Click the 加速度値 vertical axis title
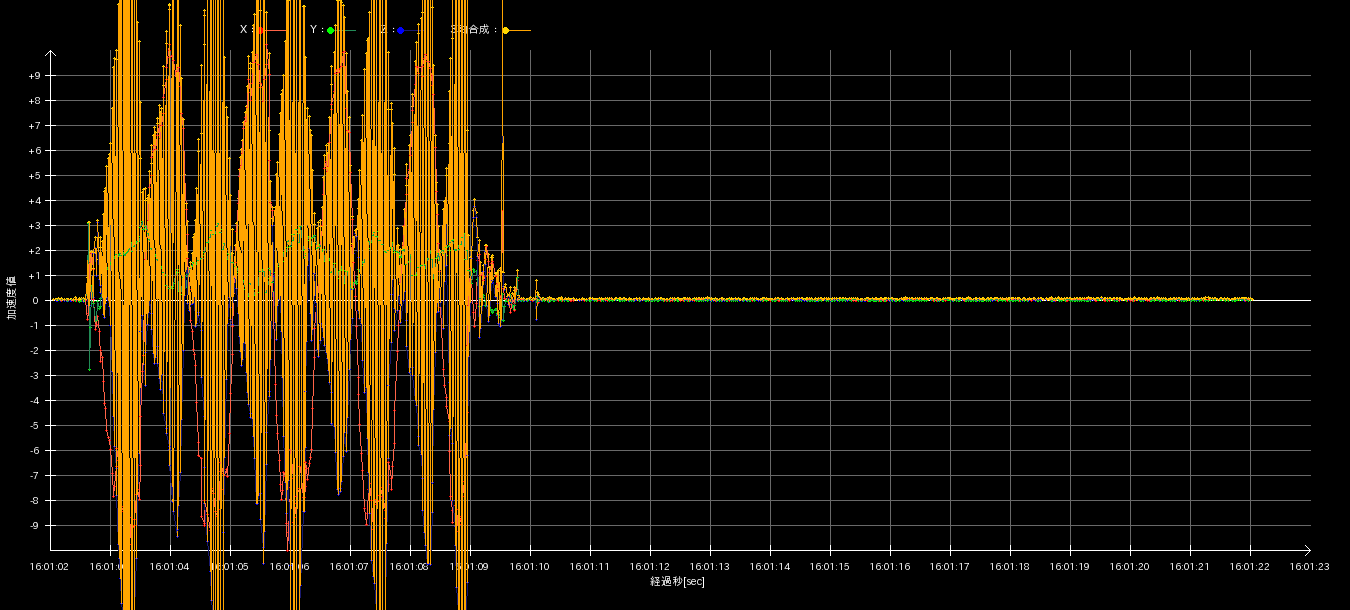Image resolution: width=1350 pixels, height=610 pixels. click(12, 298)
